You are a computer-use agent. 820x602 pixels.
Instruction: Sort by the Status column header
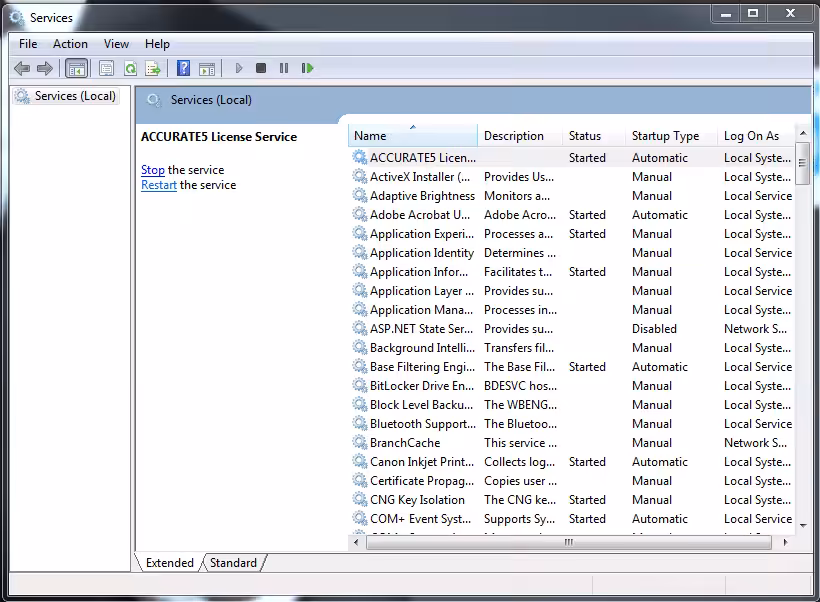point(594,136)
